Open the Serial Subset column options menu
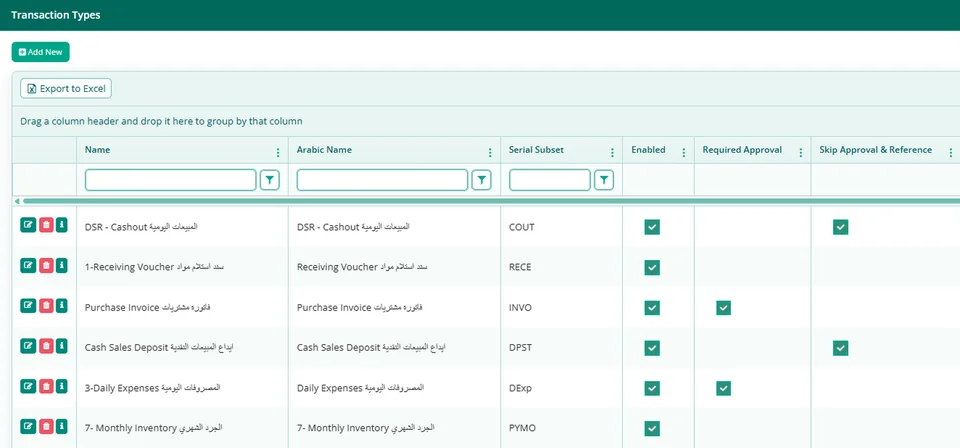 click(612, 152)
